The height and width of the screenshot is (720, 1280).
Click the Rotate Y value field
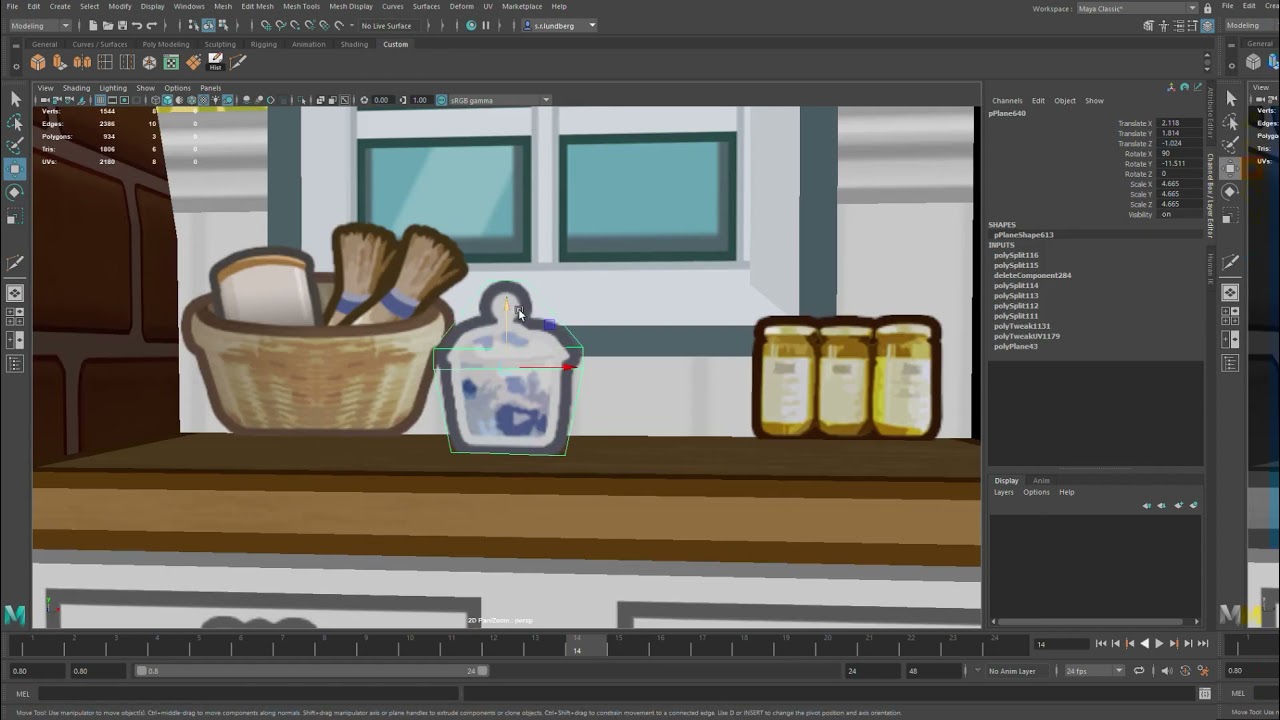click(1181, 163)
